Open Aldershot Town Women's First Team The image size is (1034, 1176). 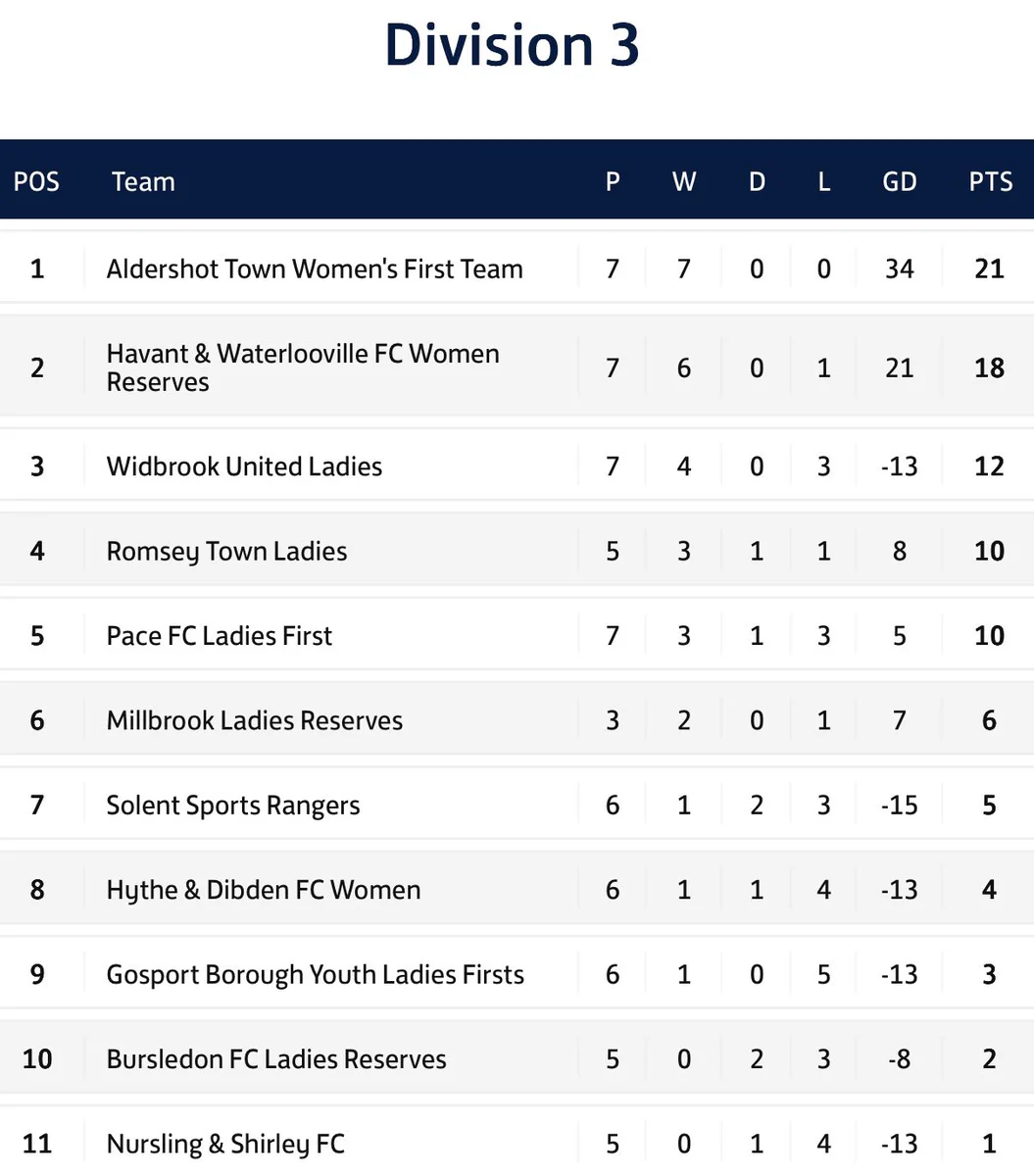pyautogui.click(x=315, y=269)
